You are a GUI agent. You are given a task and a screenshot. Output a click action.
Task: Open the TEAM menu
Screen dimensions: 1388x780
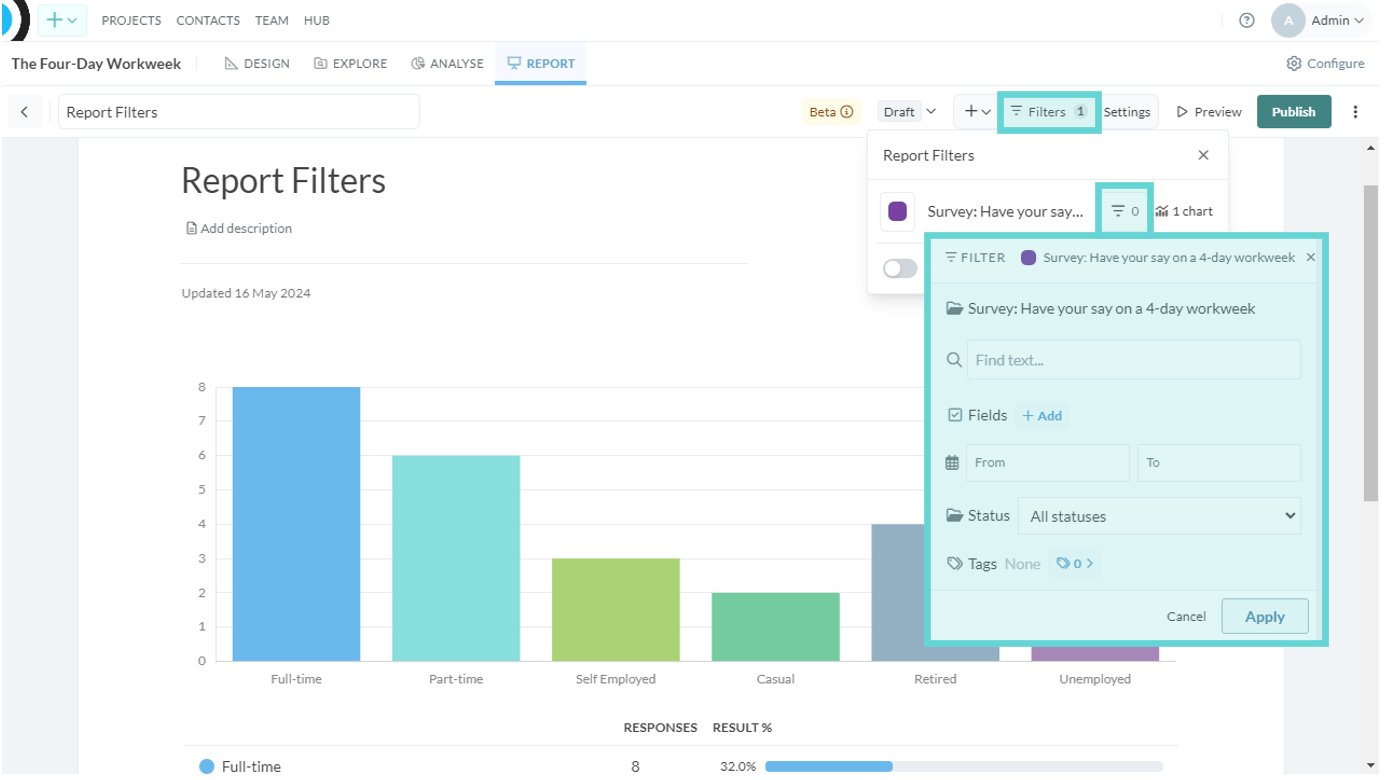click(272, 20)
